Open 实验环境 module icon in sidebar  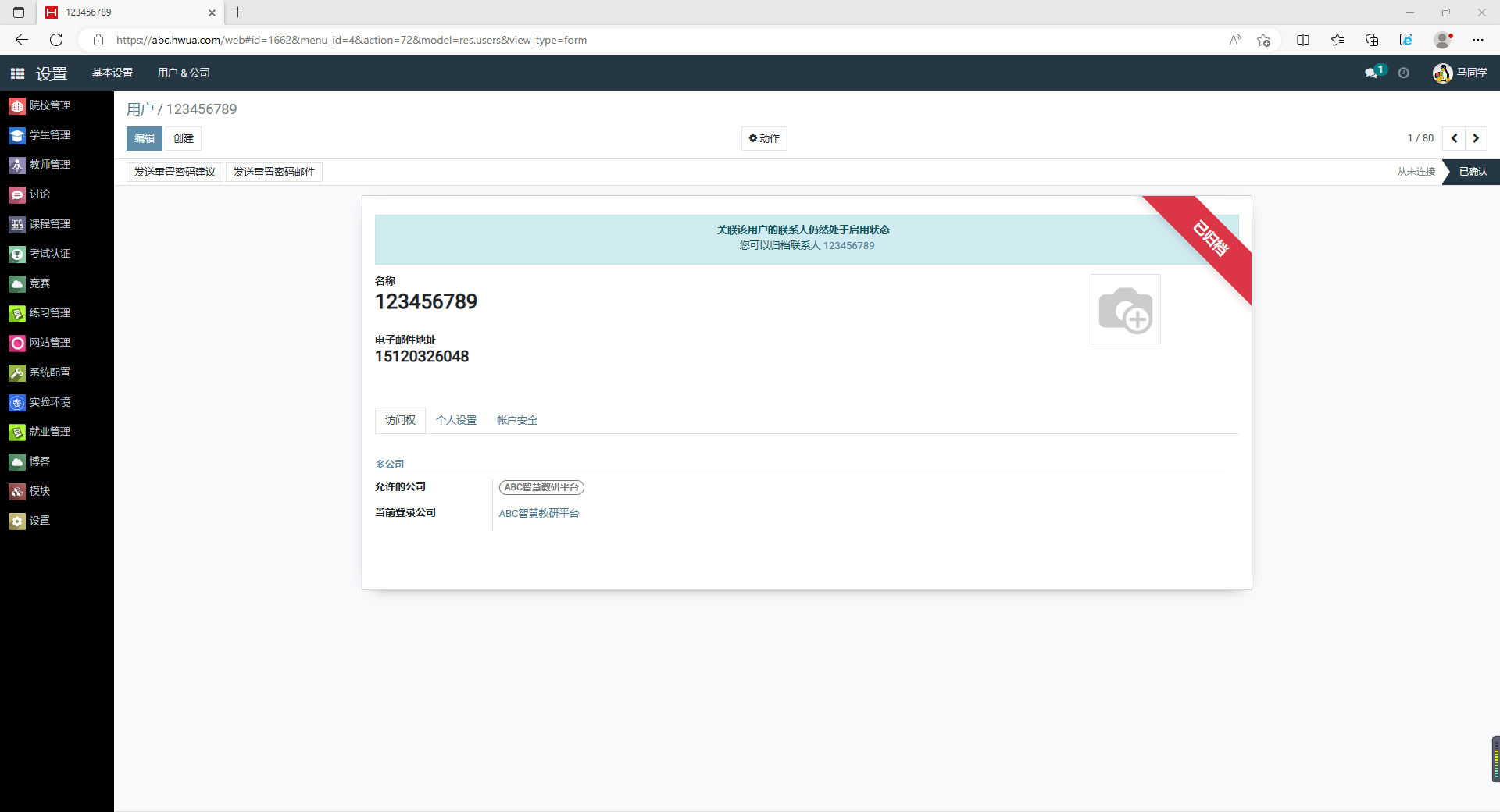pos(17,402)
